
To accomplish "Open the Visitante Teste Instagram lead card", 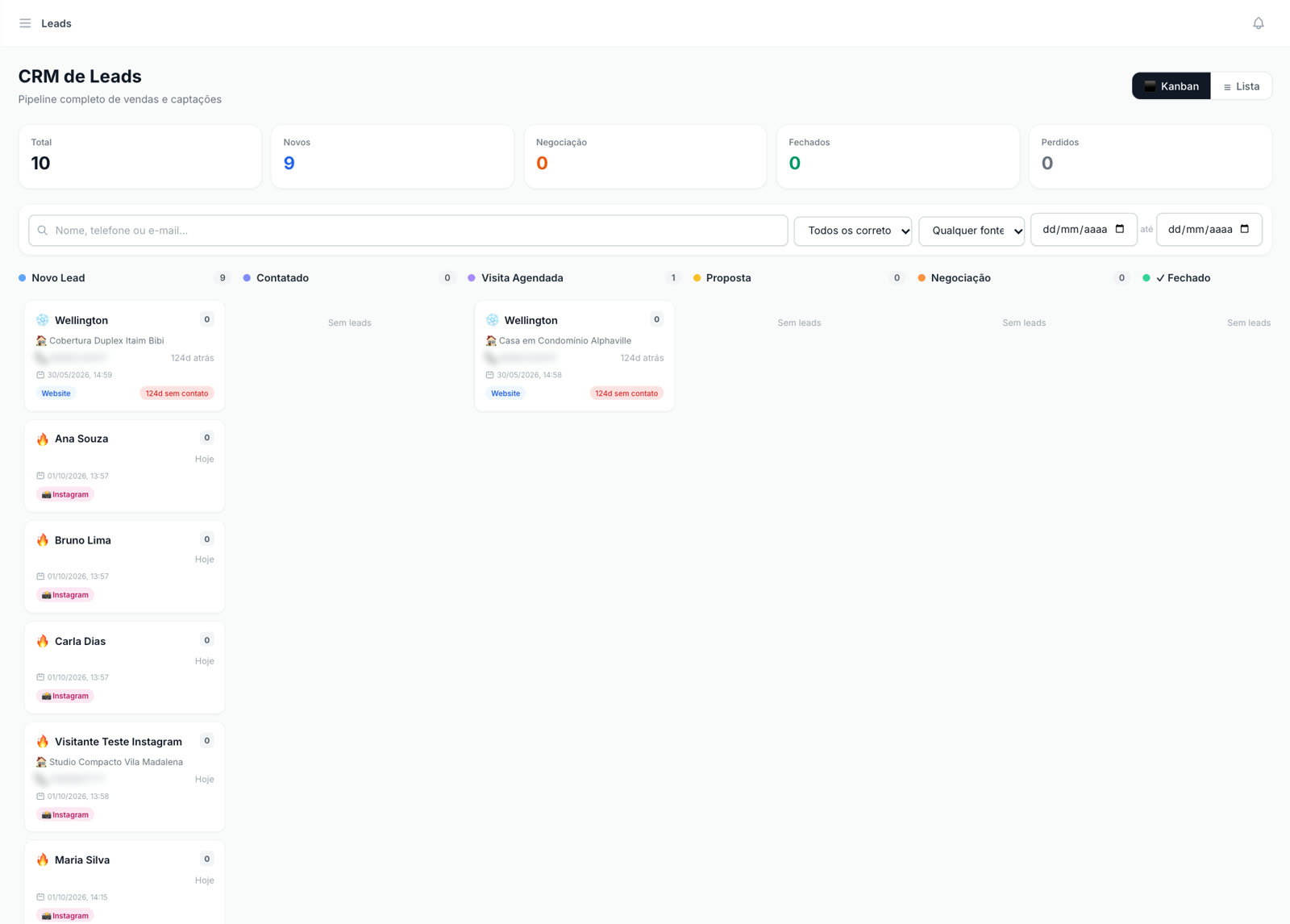I will [x=125, y=777].
